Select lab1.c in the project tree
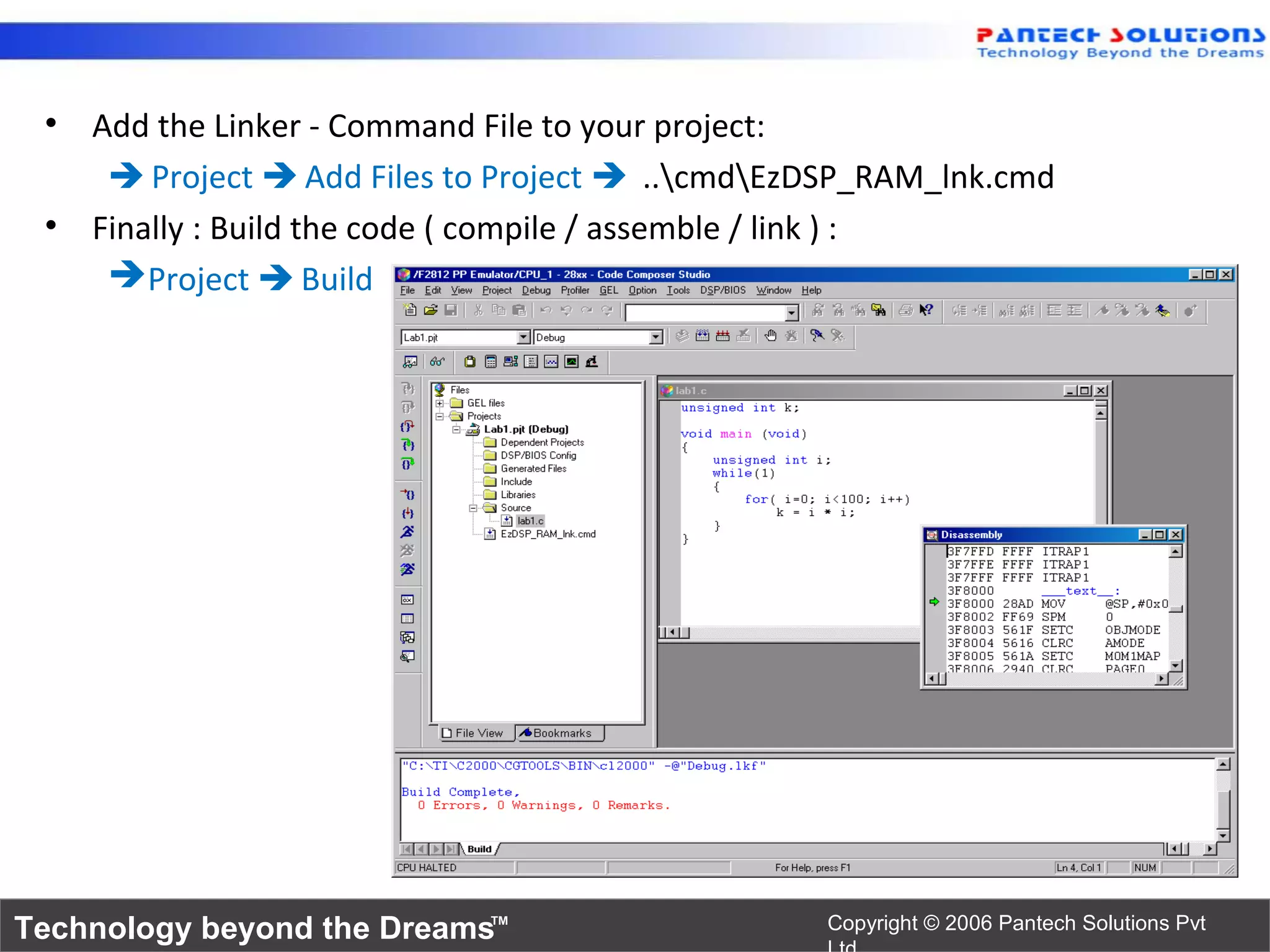This screenshot has width=1270, height=952. [530, 521]
